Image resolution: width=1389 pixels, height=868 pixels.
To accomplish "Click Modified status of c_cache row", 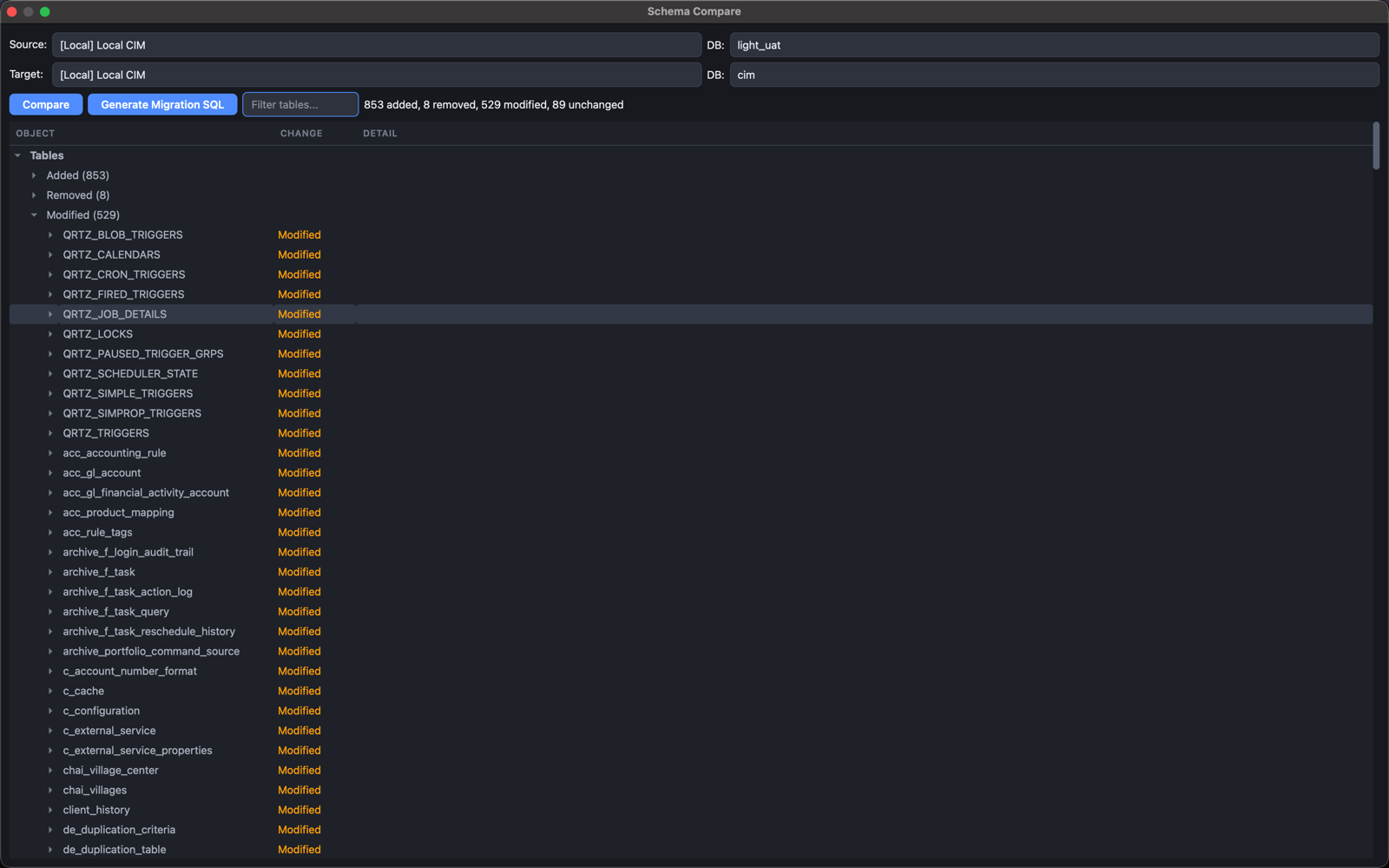I will coord(300,691).
